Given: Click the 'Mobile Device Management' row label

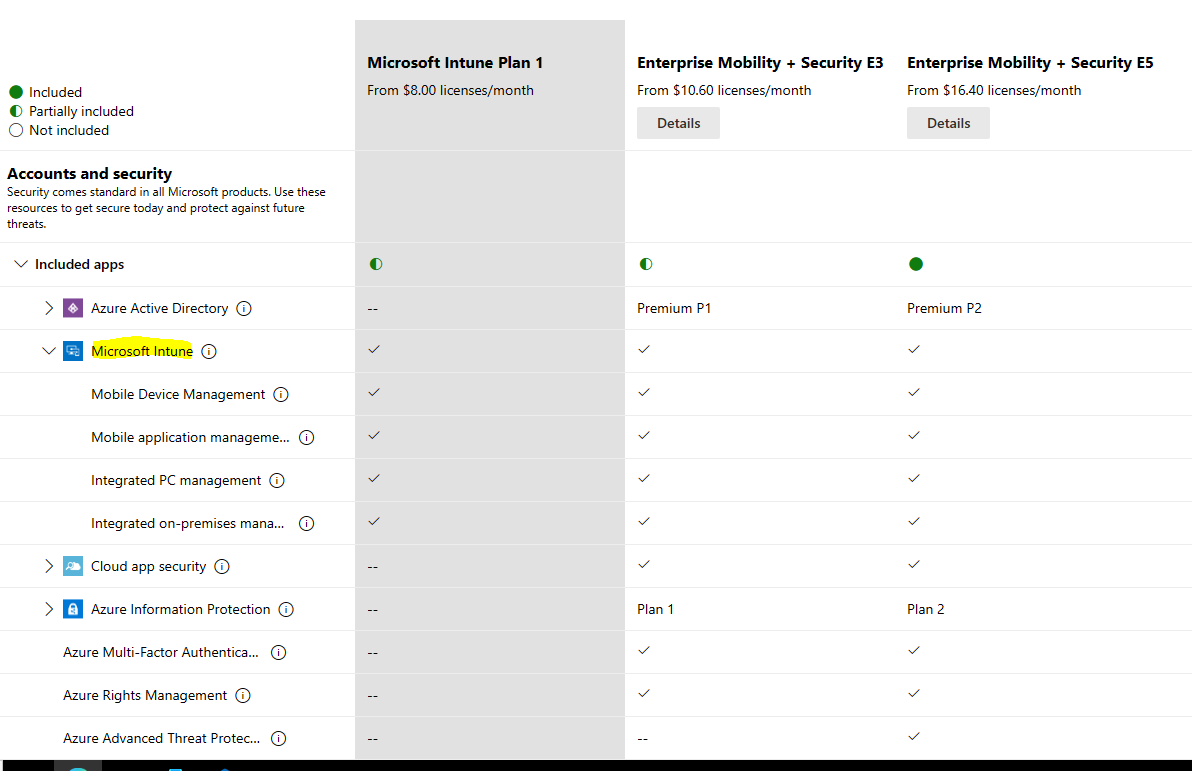Looking at the screenshot, I should (x=178, y=395).
